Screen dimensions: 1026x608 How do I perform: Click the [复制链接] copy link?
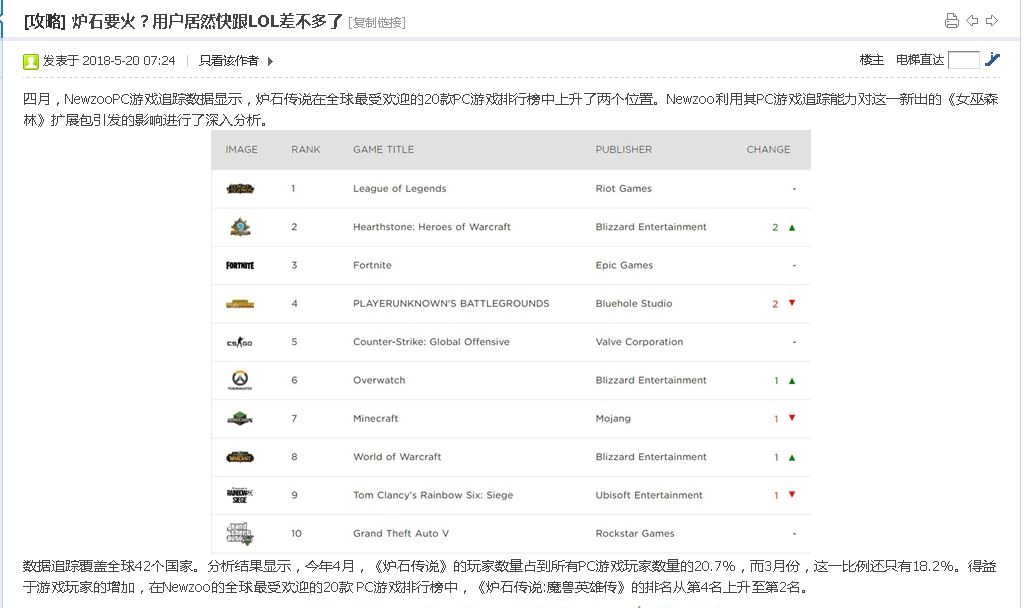tap(377, 23)
